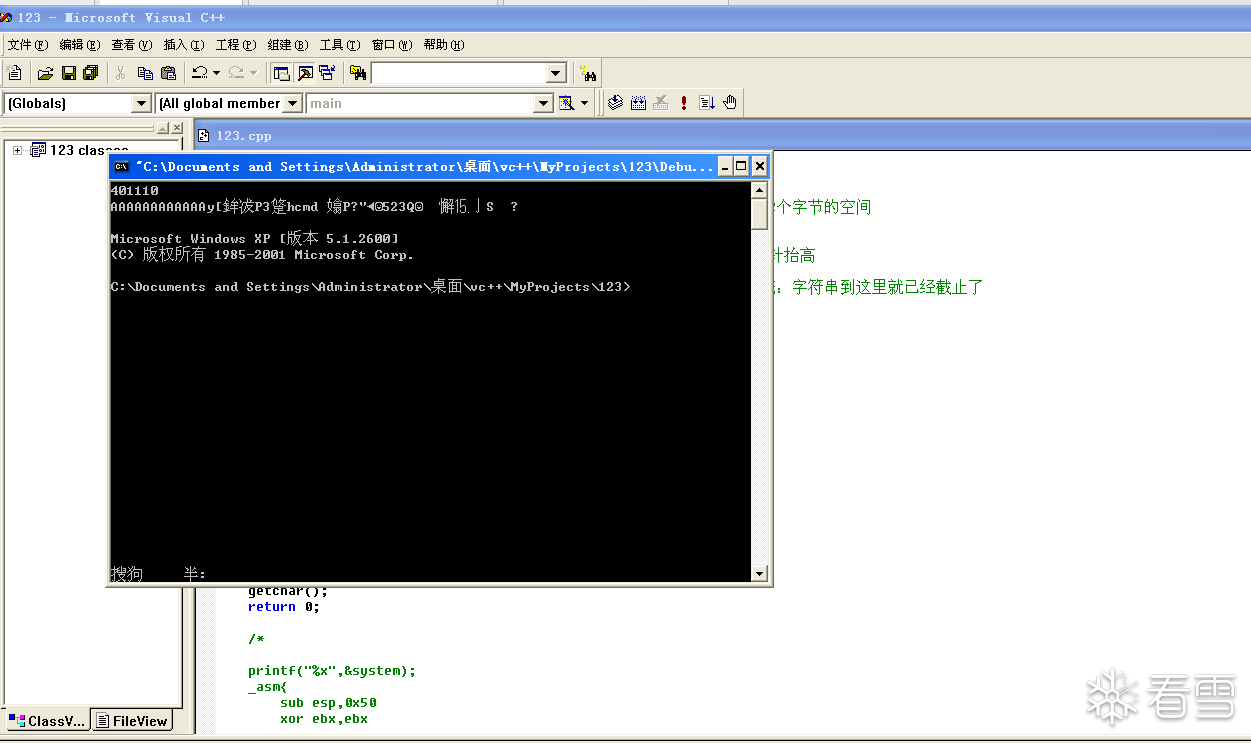Image resolution: width=1251 pixels, height=743 pixels.
Task: Click the printf("%x",&system) code line
Action: [x=332, y=671]
